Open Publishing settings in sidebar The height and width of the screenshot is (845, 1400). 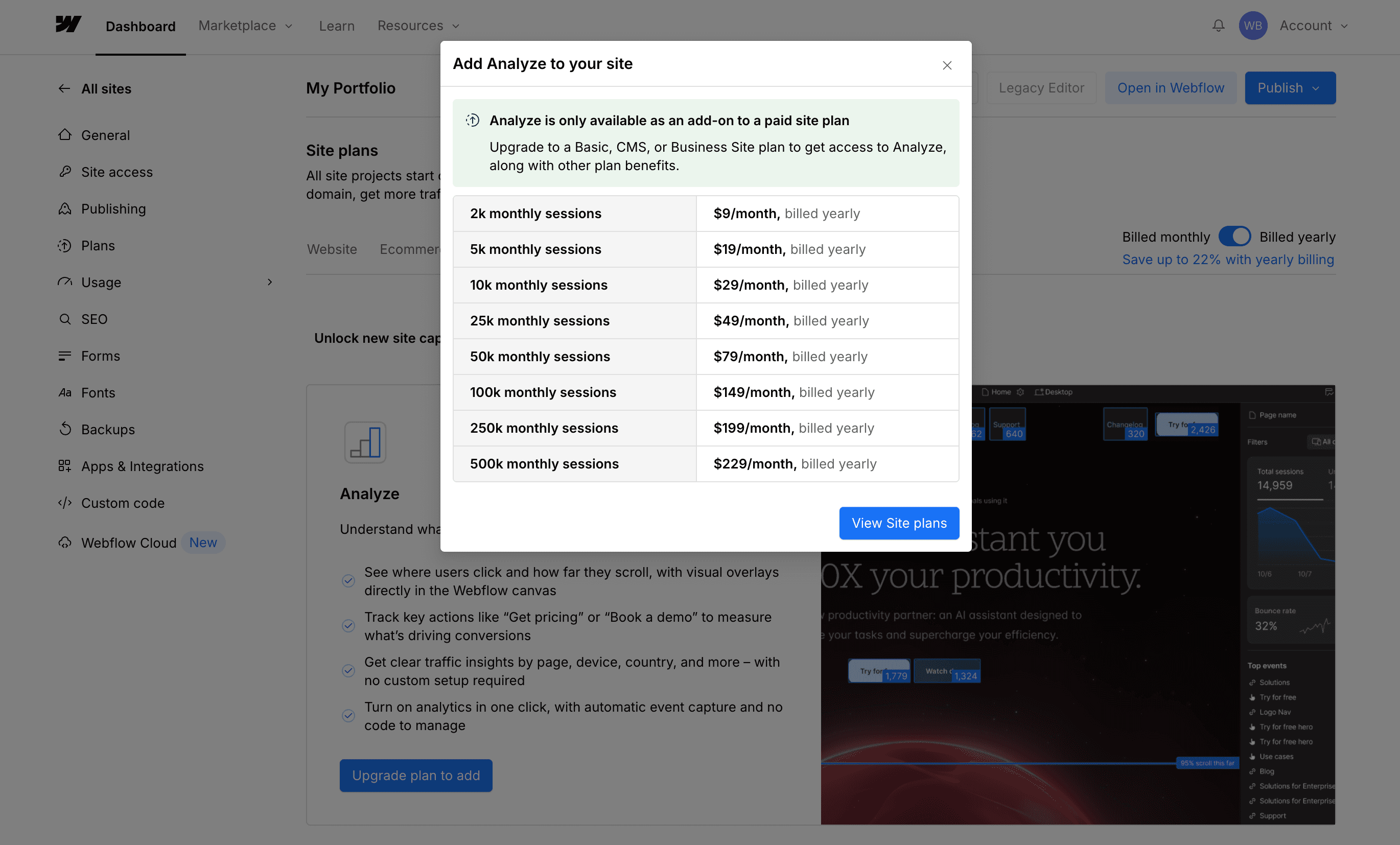pos(113,208)
